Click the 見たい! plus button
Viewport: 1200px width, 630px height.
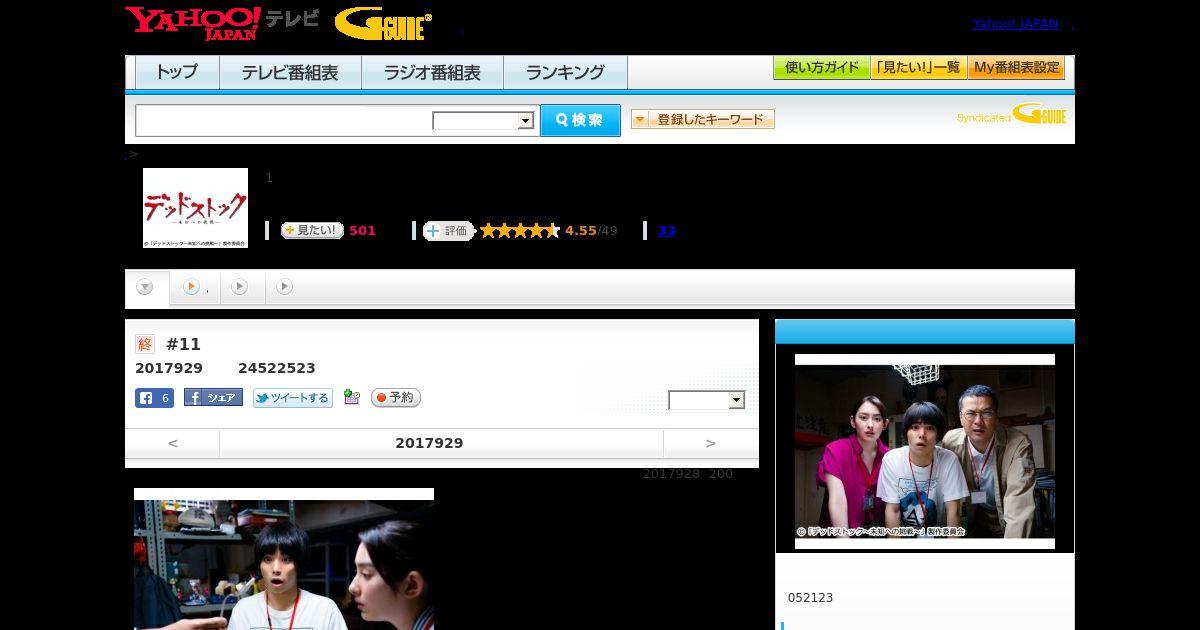pos(312,230)
